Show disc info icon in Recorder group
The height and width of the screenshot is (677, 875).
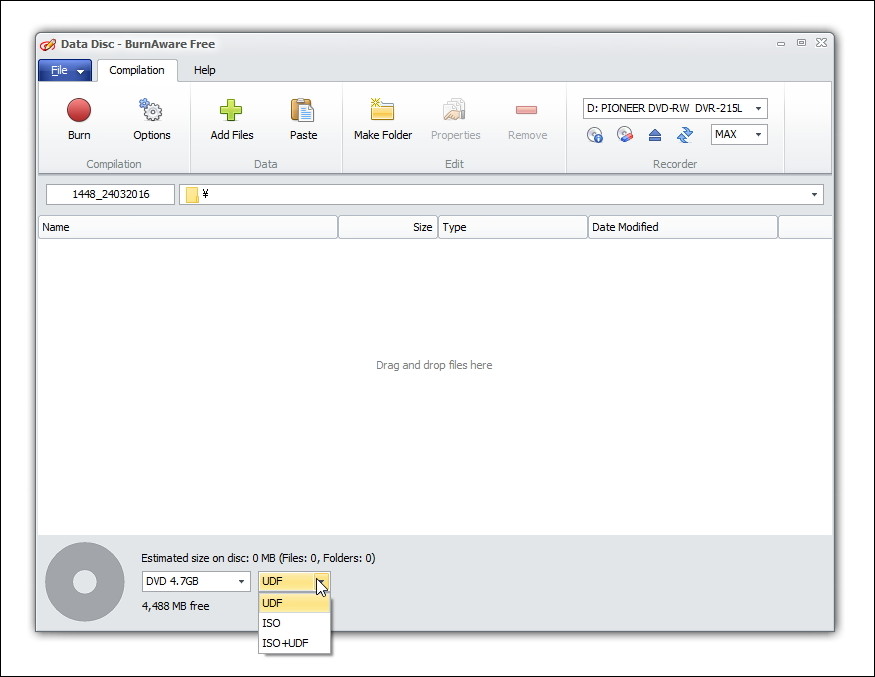pos(595,135)
